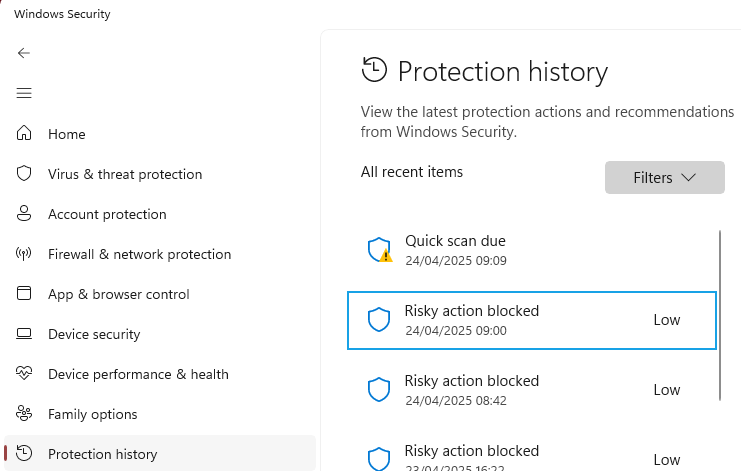Click the Virus & threat protection shield icon
741x471 pixels.
point(24,173)
